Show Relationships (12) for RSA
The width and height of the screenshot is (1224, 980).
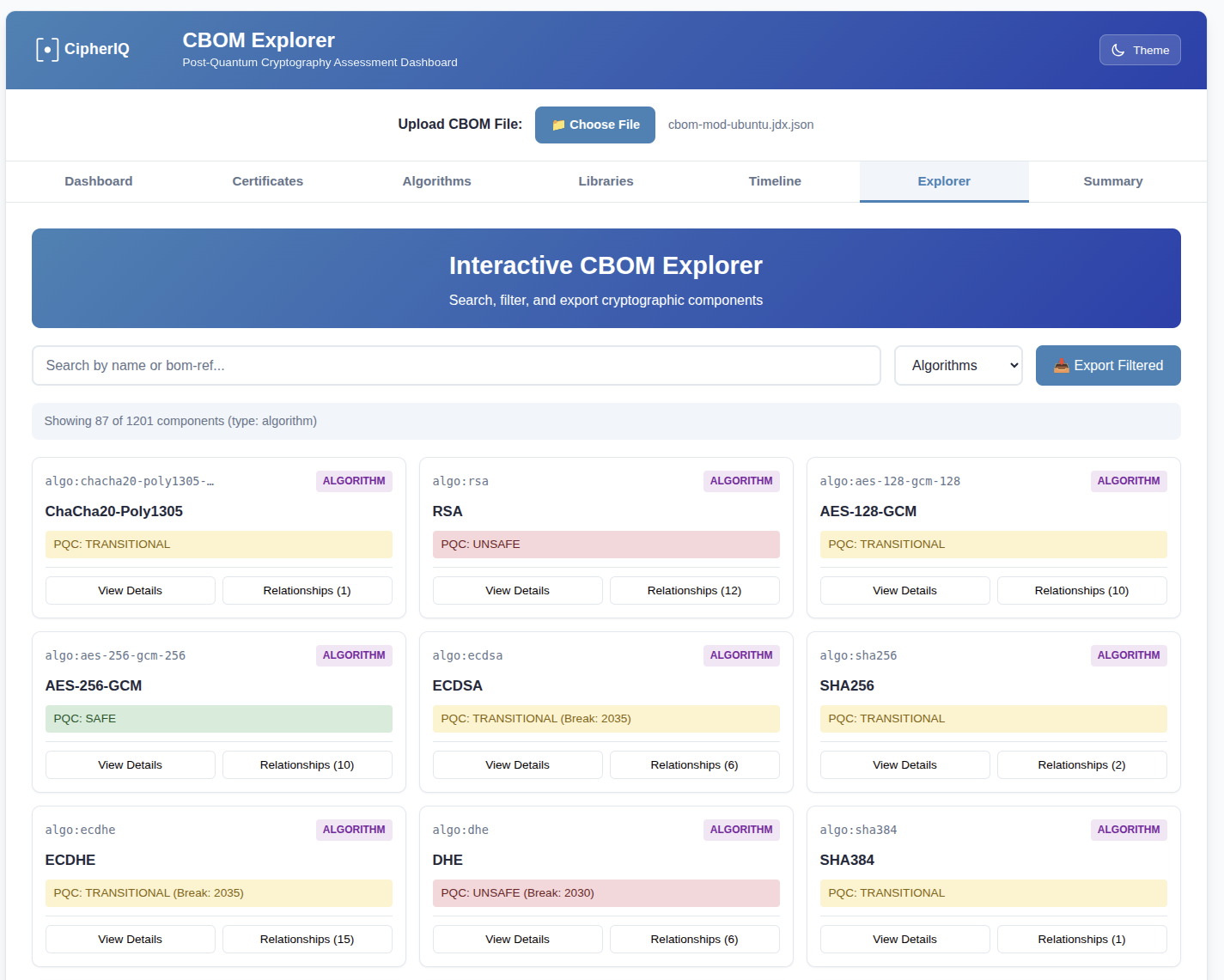point(694,591)
